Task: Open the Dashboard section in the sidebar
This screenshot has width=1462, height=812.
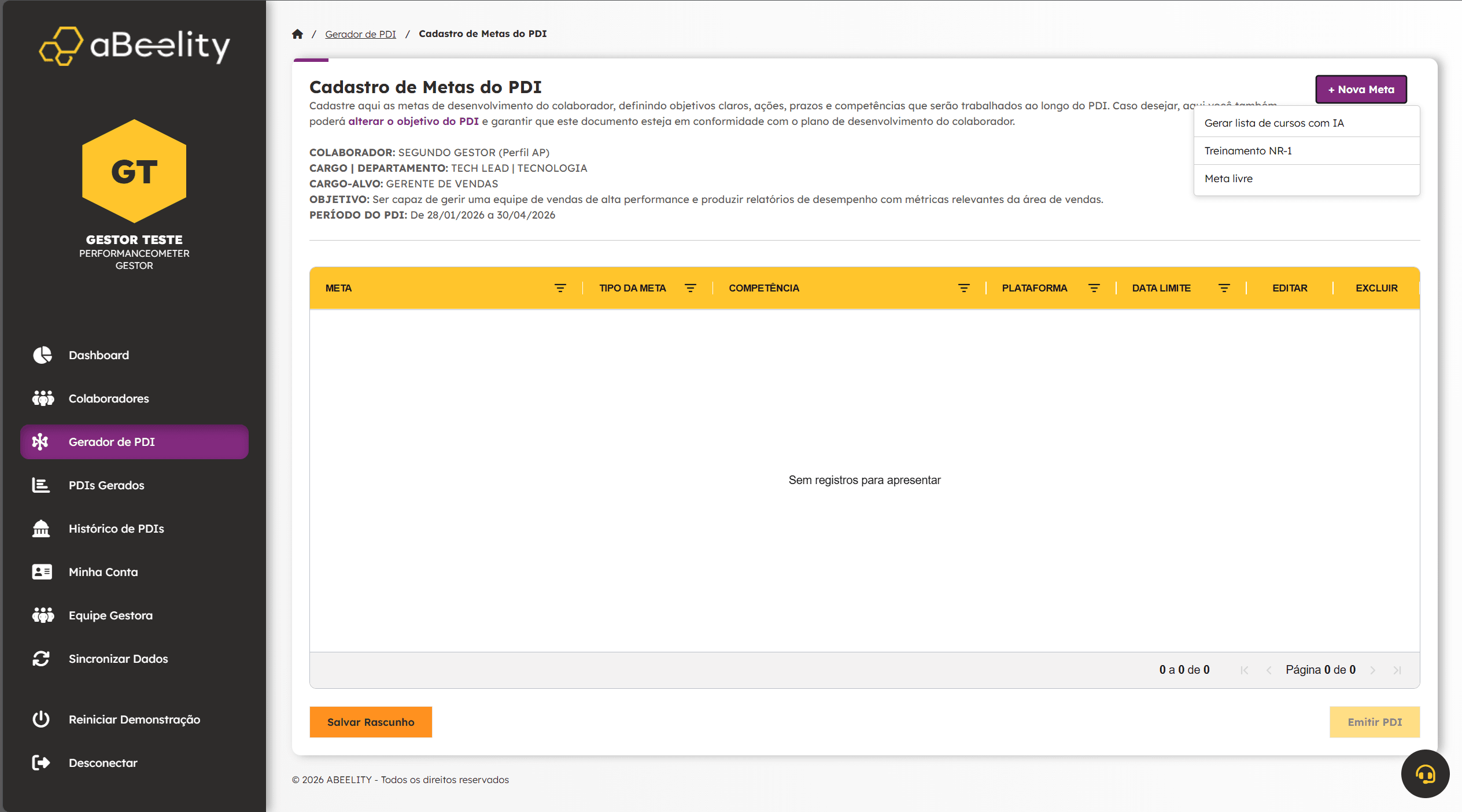Action: [98, 355]
